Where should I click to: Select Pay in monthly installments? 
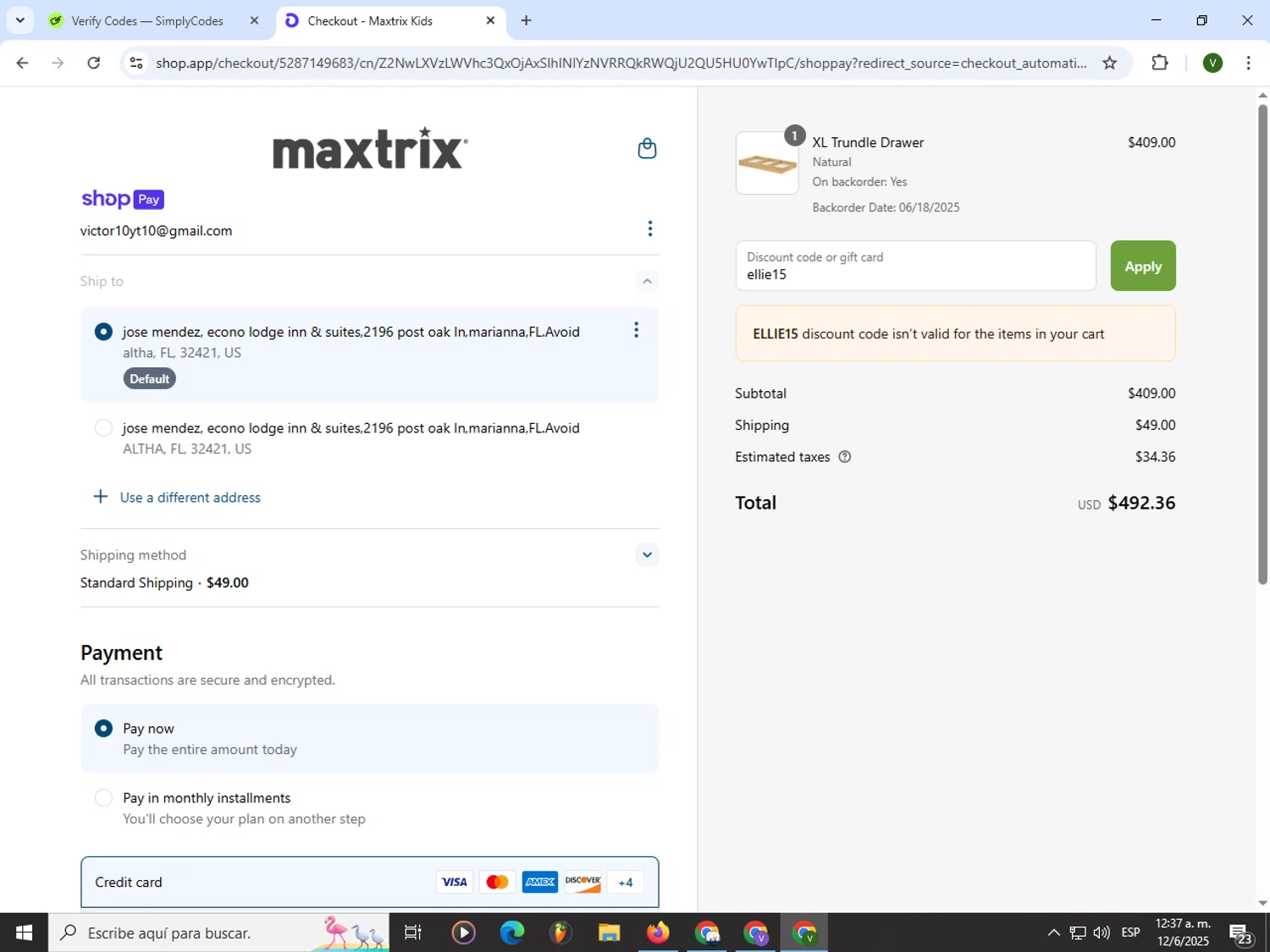(x=103, y=798)
